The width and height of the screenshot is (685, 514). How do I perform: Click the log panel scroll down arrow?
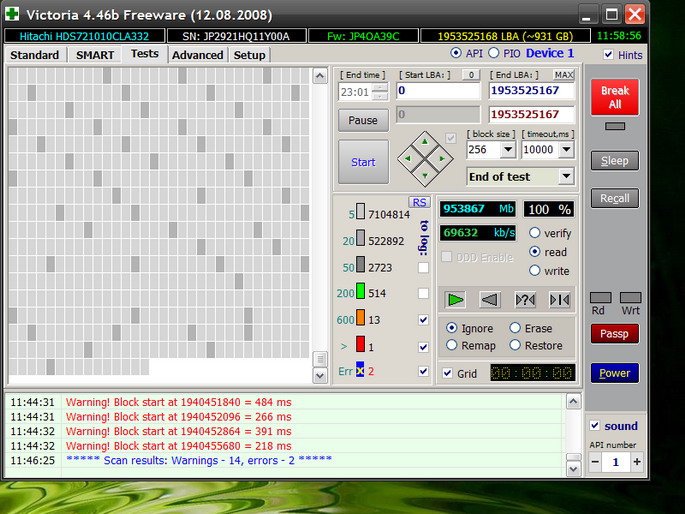(573, 469)
